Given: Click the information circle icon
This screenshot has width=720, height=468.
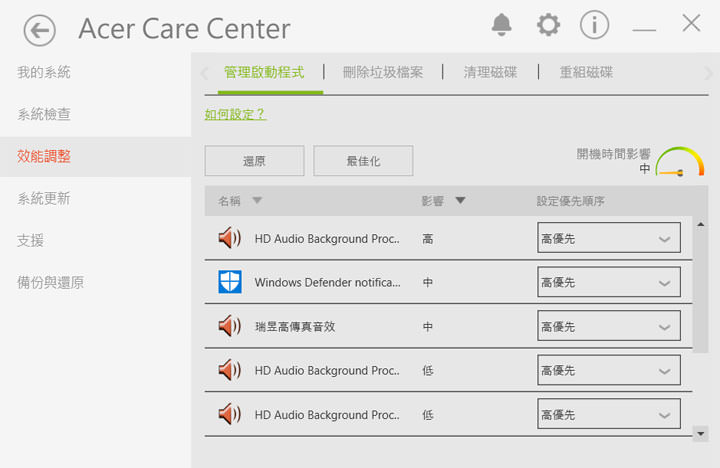Looking at the screenshot, I should click(594, 25).
